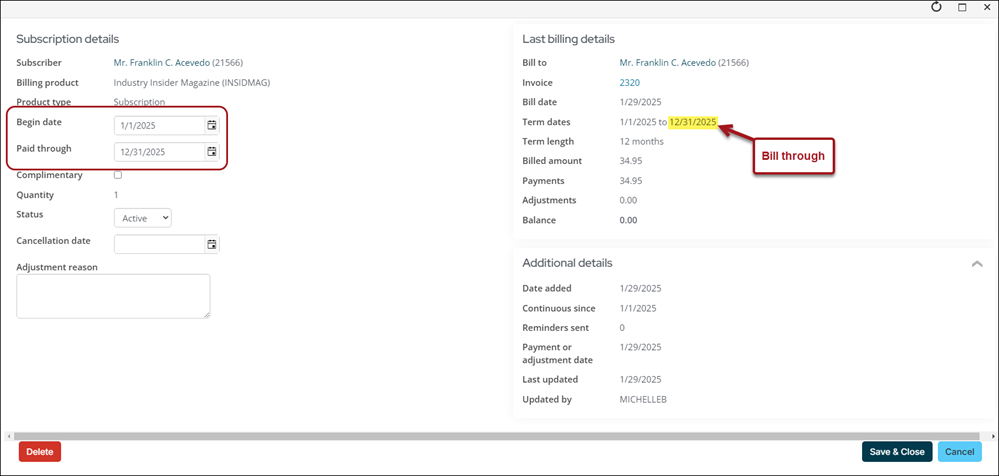This screenshot has height=476, width=999.
Task: Collapse the Additional details section
Action: tap(976, 264)
